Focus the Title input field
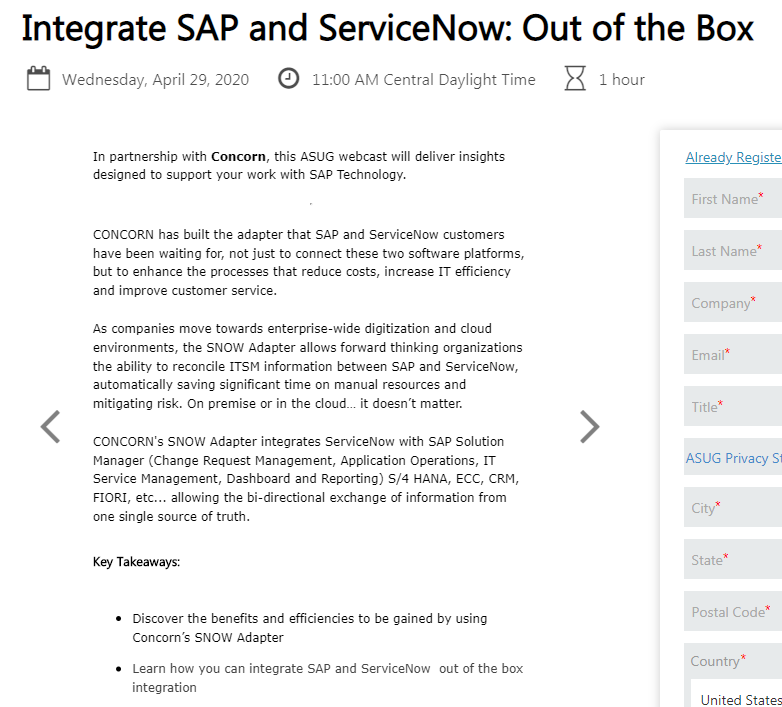 point(733,406)
